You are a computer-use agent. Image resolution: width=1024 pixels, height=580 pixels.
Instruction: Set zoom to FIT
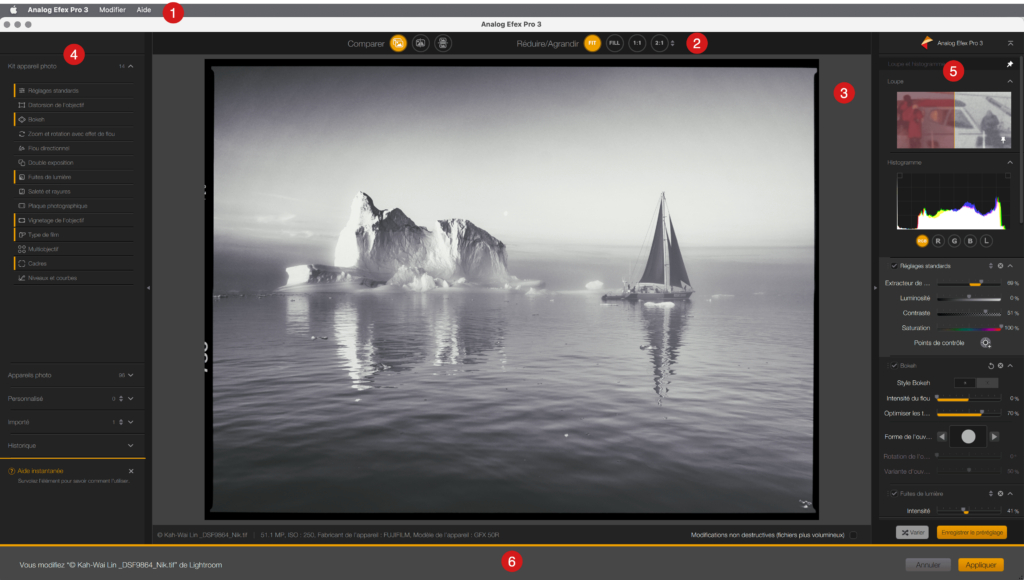pos(592,43)
